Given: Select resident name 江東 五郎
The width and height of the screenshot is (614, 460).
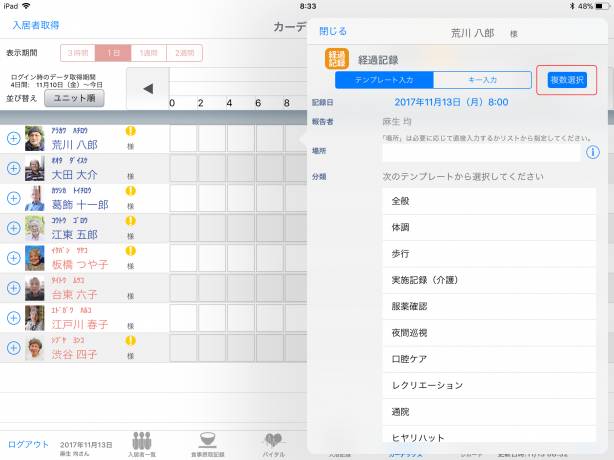Looking at the screenshot, I should 74,235.
